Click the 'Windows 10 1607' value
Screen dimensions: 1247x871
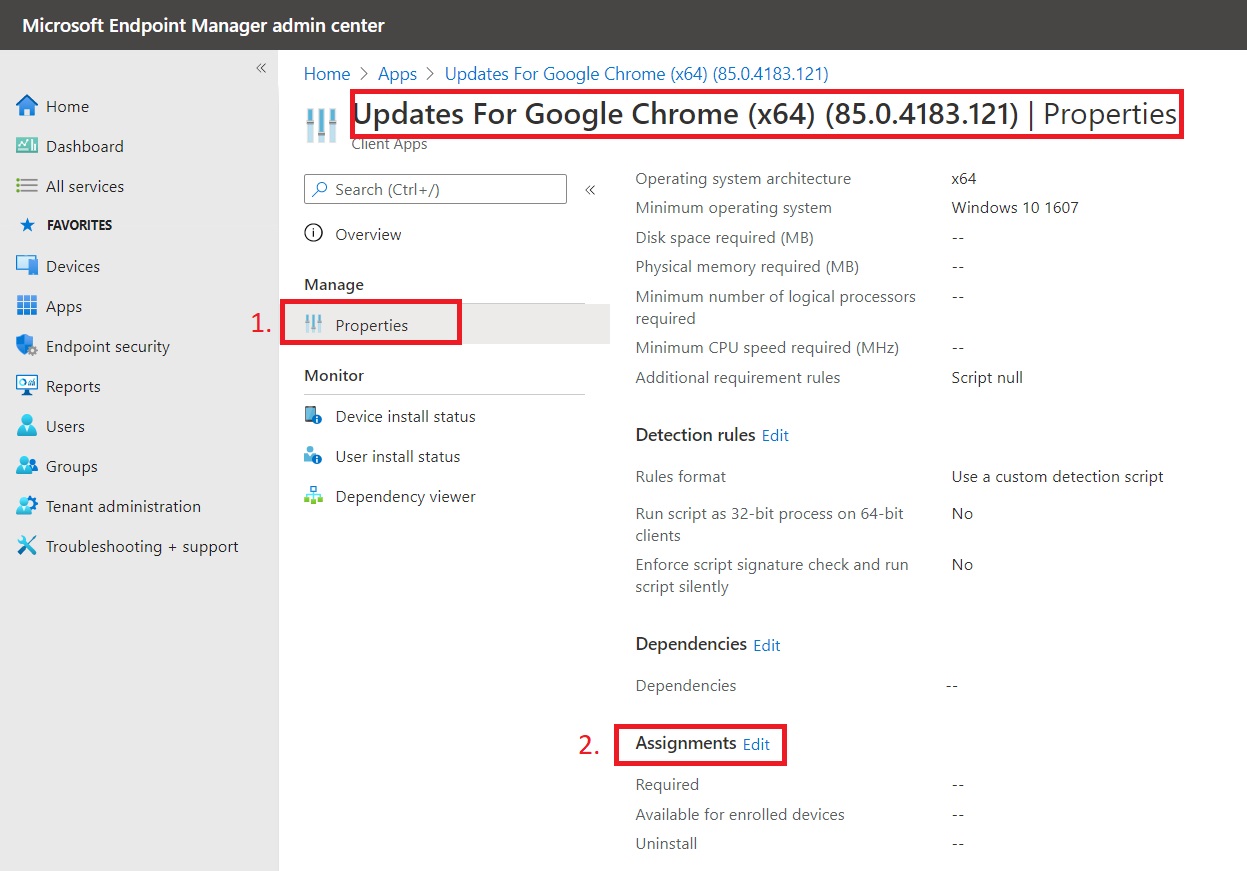tap(1015, 208)
